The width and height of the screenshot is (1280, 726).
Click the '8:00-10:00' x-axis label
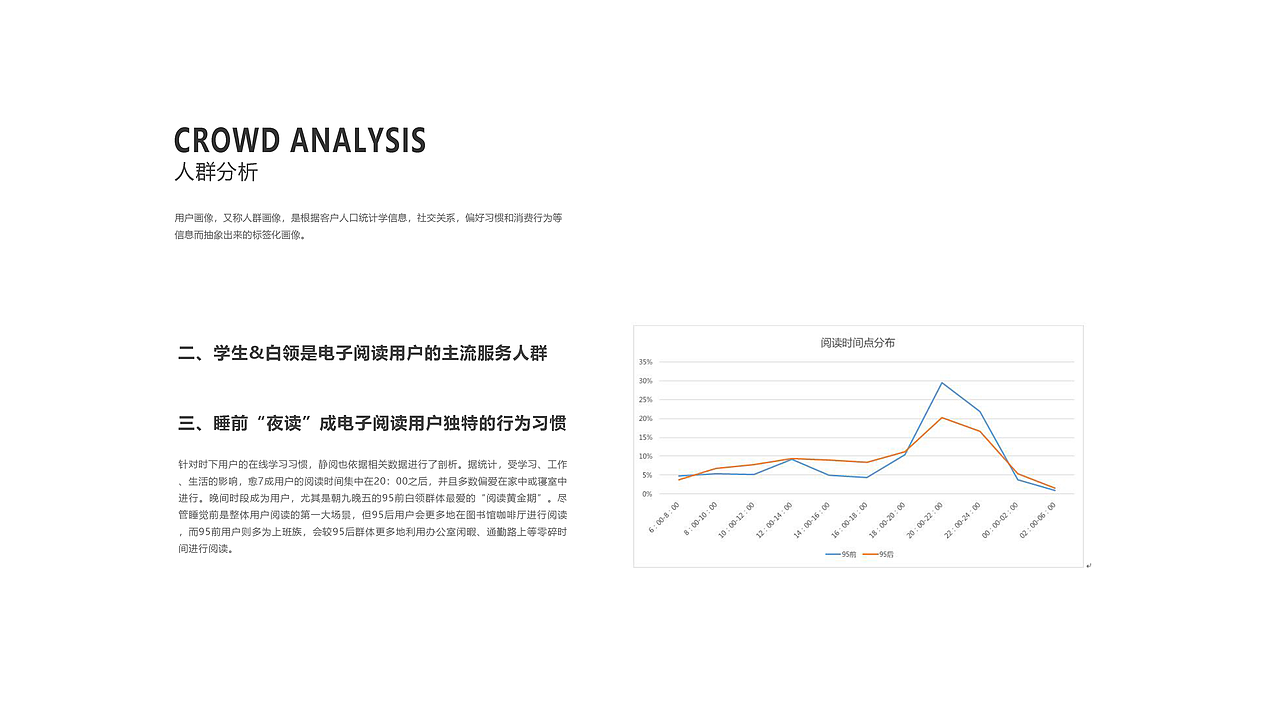(701, 519)
